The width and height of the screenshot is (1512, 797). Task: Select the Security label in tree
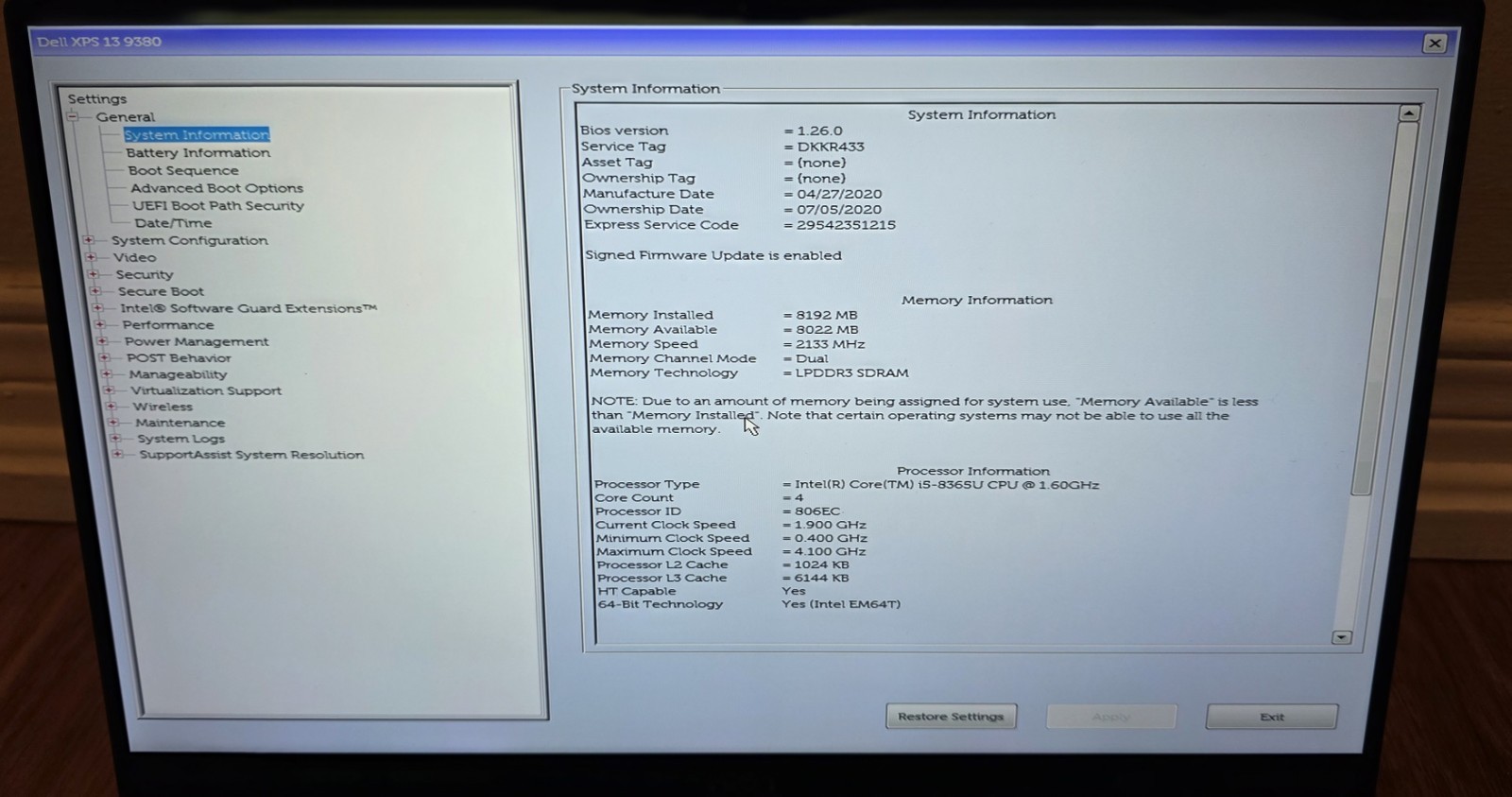pyautogui.click(x=145, y=274)
